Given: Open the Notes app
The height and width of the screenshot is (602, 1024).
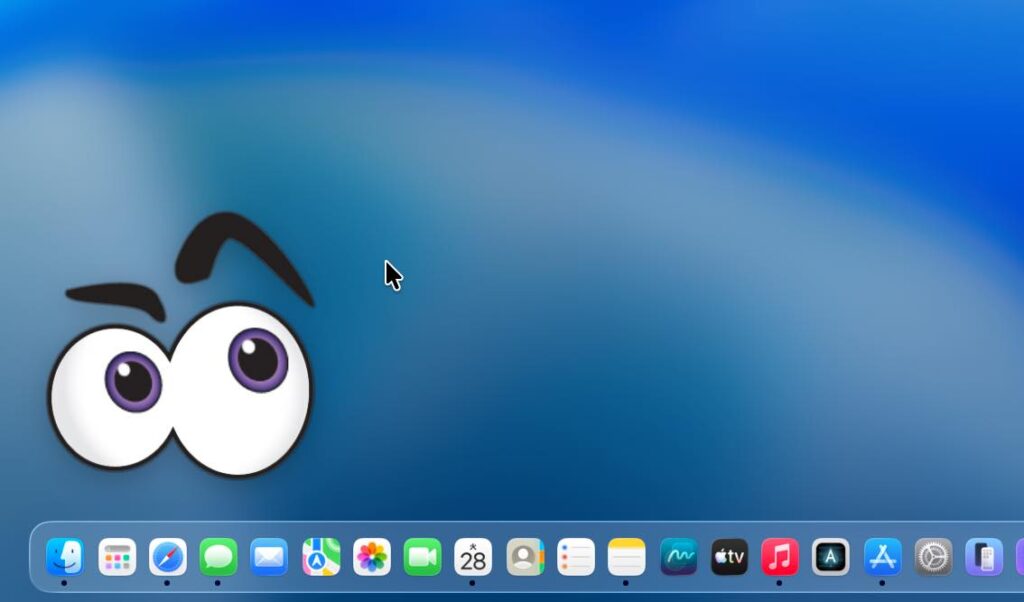Looking at the screenshot, I should (627, 557).
